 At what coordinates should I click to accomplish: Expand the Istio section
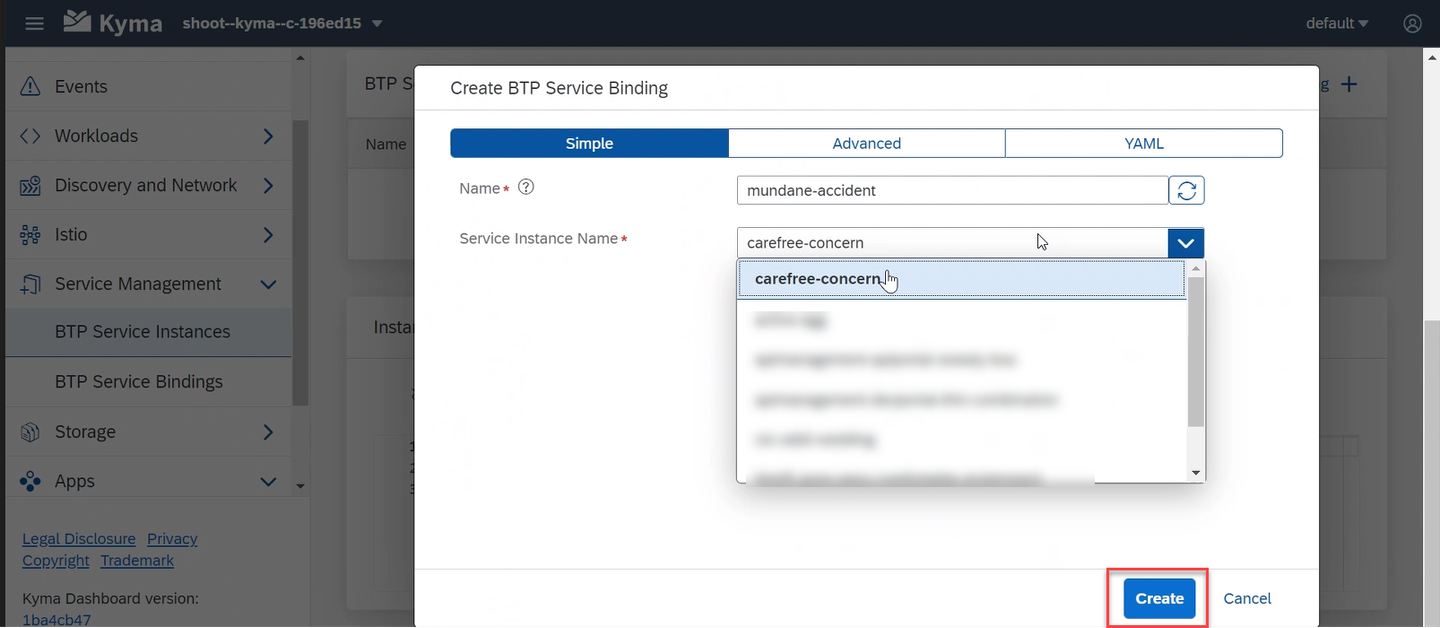(x=268, y=235)
